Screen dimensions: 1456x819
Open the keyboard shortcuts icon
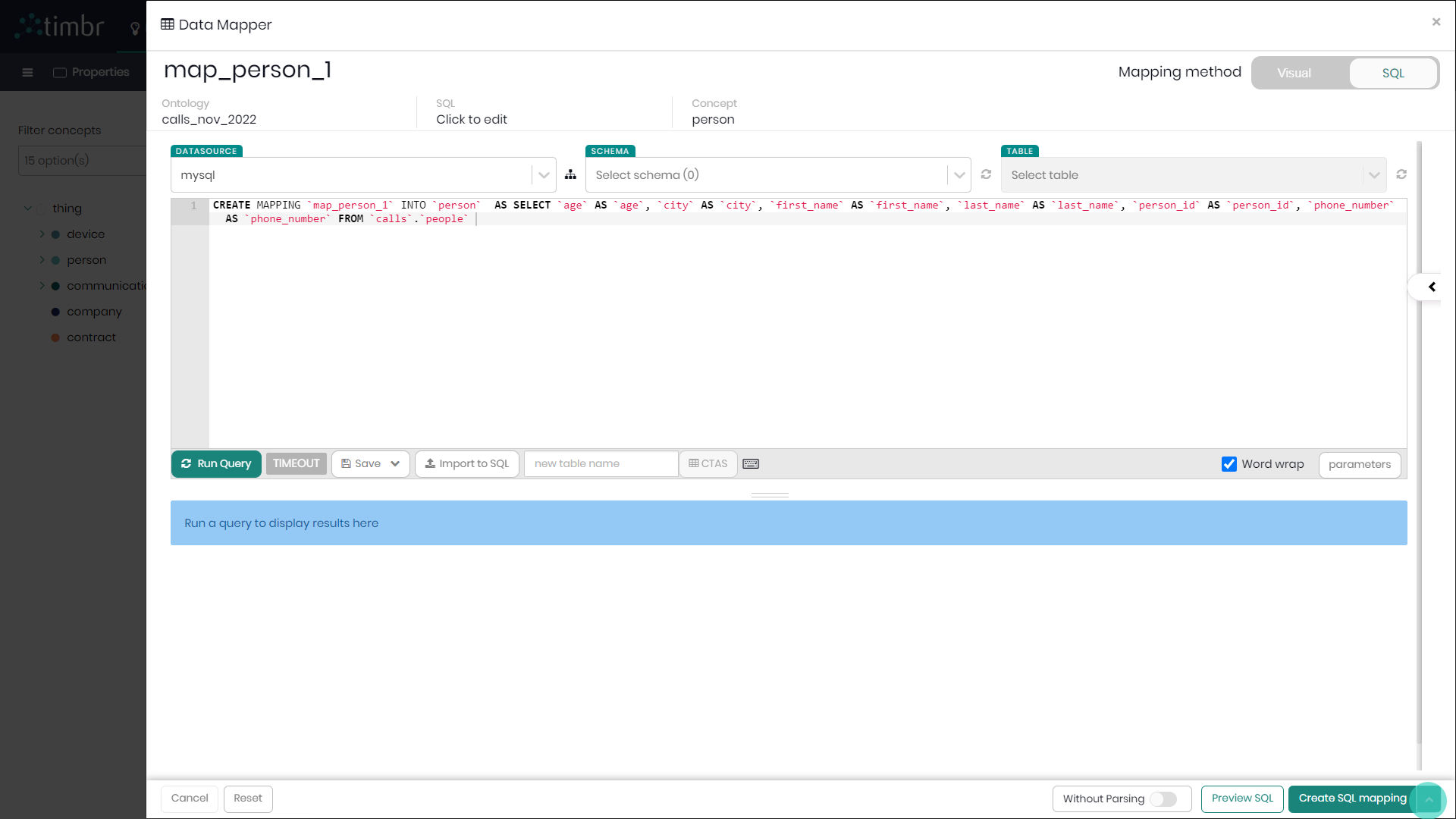point(751,464)
